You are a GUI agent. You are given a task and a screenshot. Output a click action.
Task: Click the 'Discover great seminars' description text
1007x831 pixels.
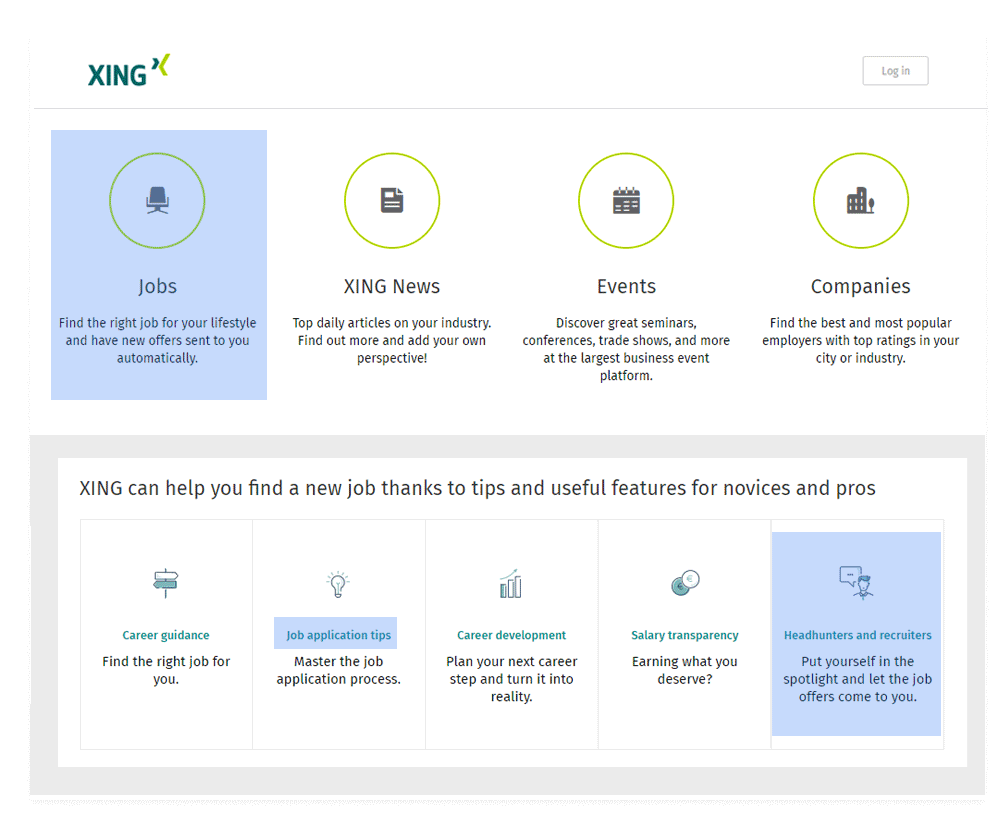point(626,349)
